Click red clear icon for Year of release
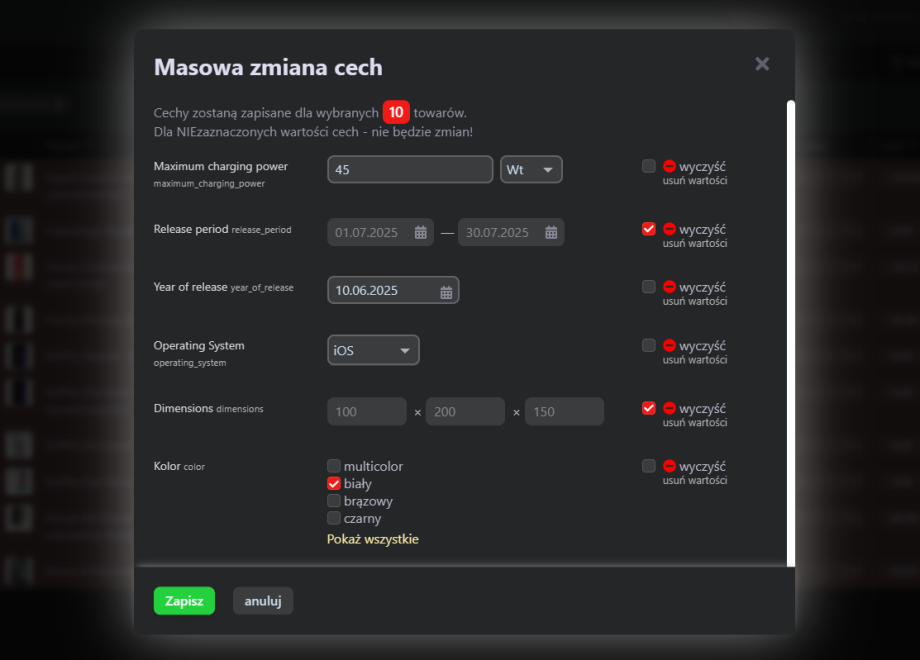 click(669, 287)
